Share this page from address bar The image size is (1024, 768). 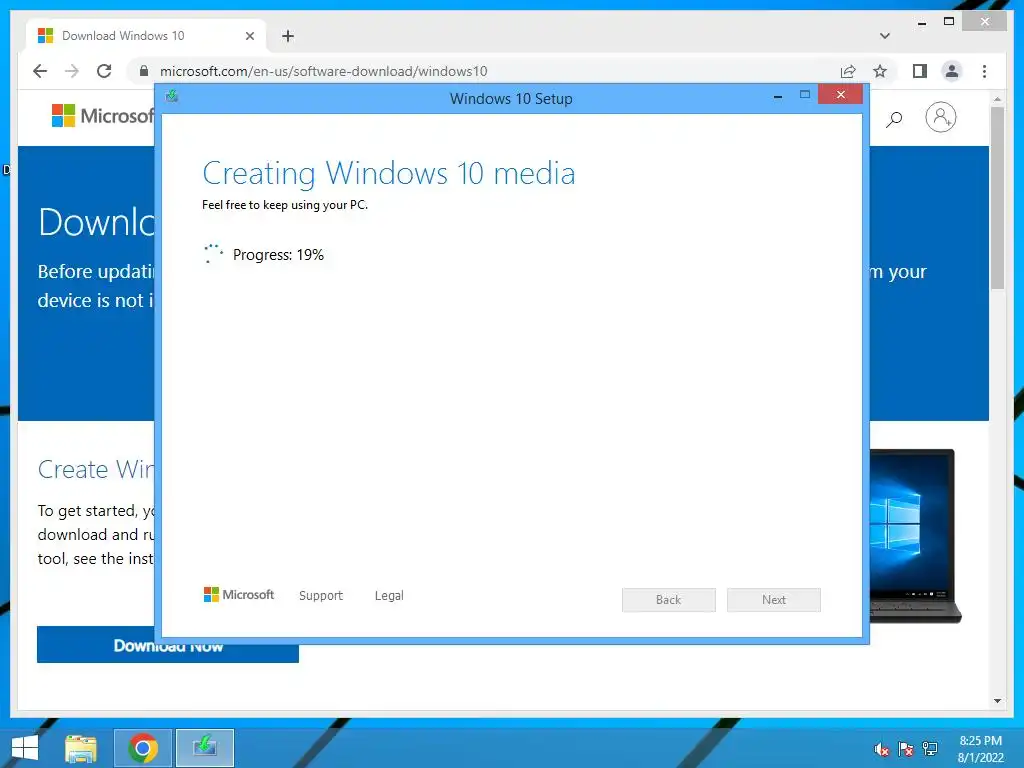(848, 71)
